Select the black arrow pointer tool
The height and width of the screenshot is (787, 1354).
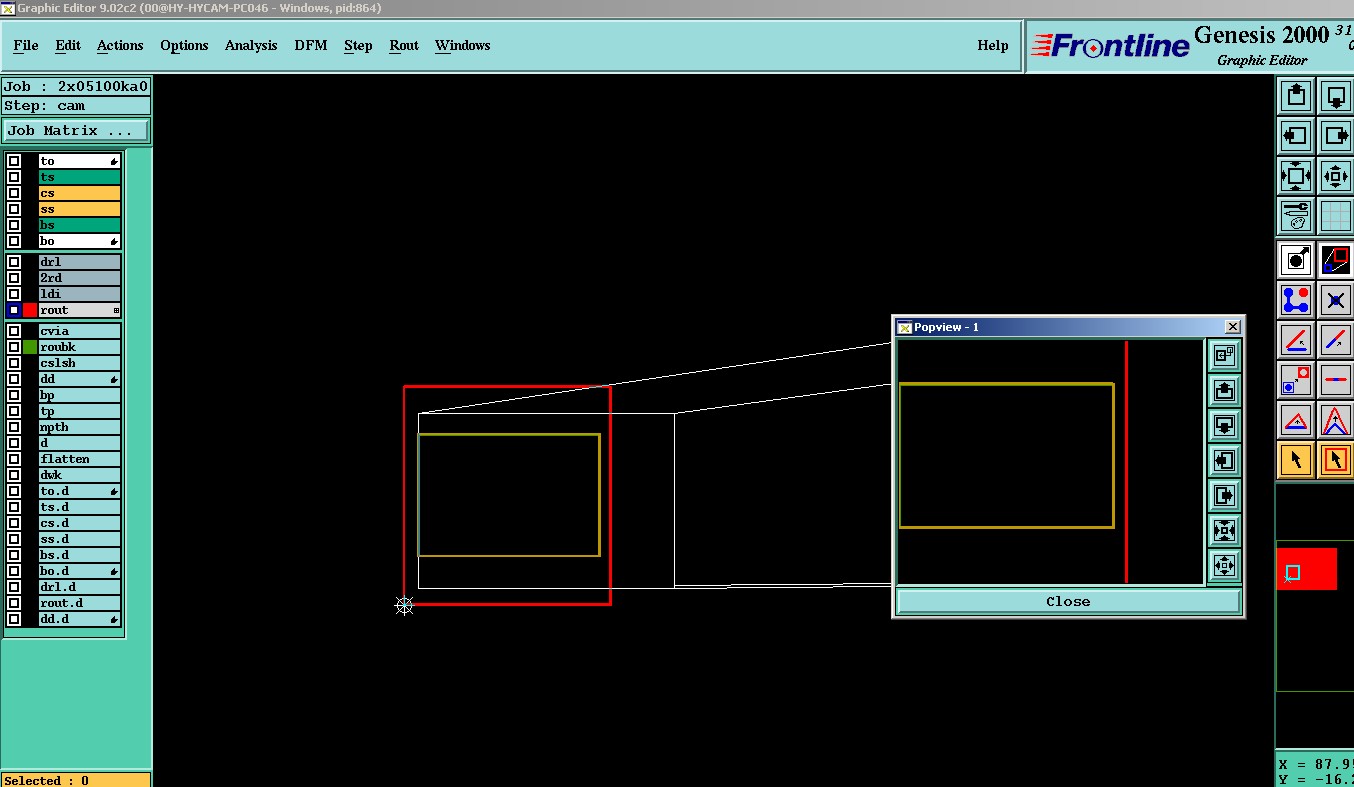1296,460
